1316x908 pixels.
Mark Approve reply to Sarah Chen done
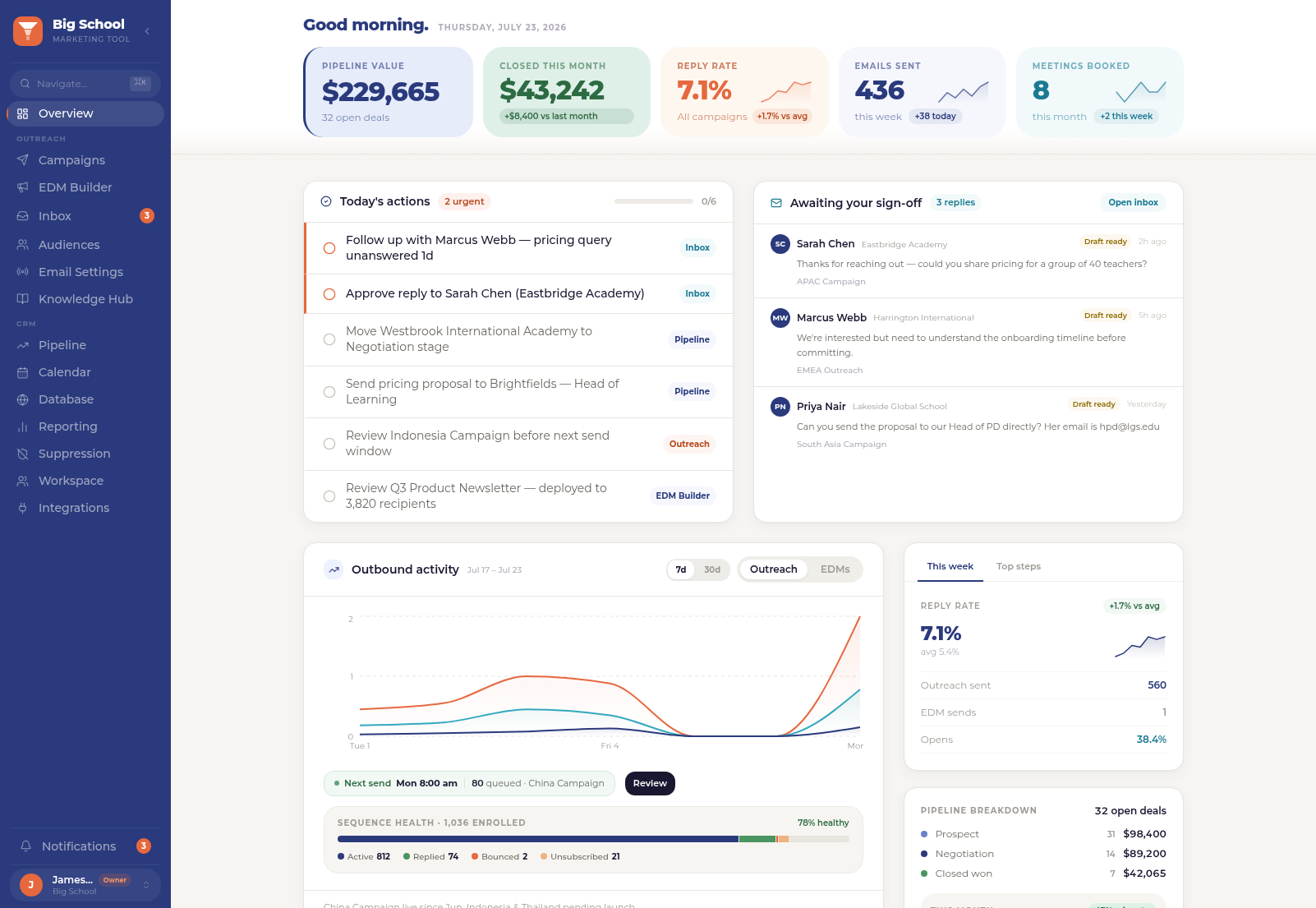click(x=329, y=294)
